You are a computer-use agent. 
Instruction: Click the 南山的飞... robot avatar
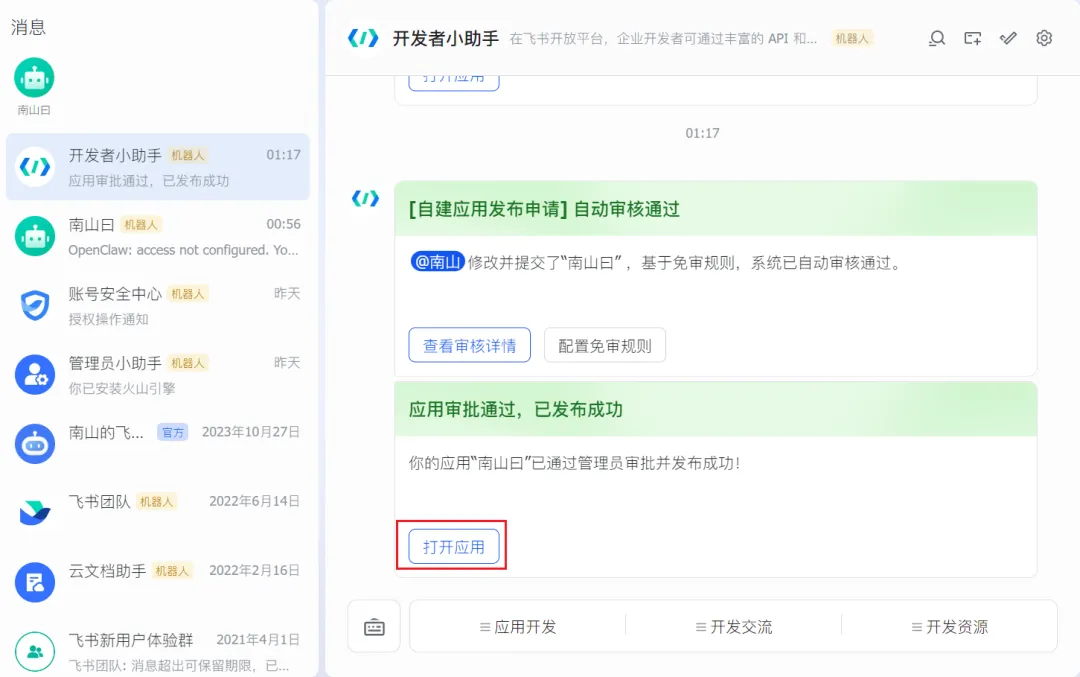tap(34, 444)
